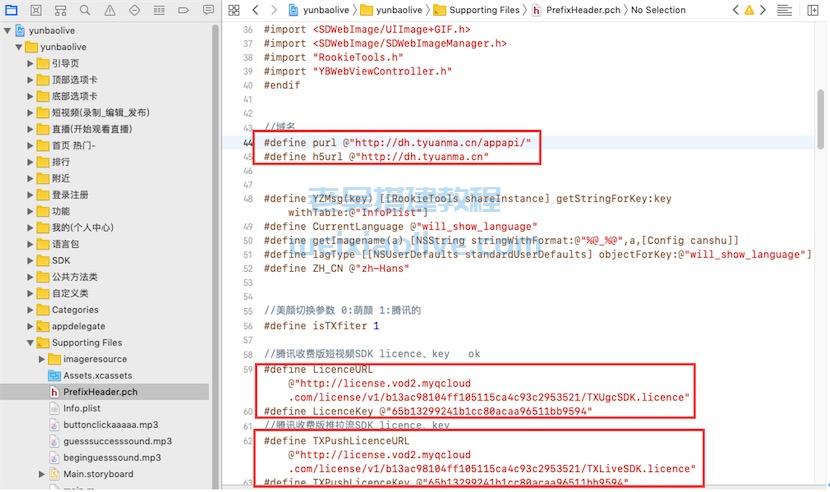This screenshot has width=830, height=492.
Task: Open the related items grid menu
Action: [x=233, y=10]
